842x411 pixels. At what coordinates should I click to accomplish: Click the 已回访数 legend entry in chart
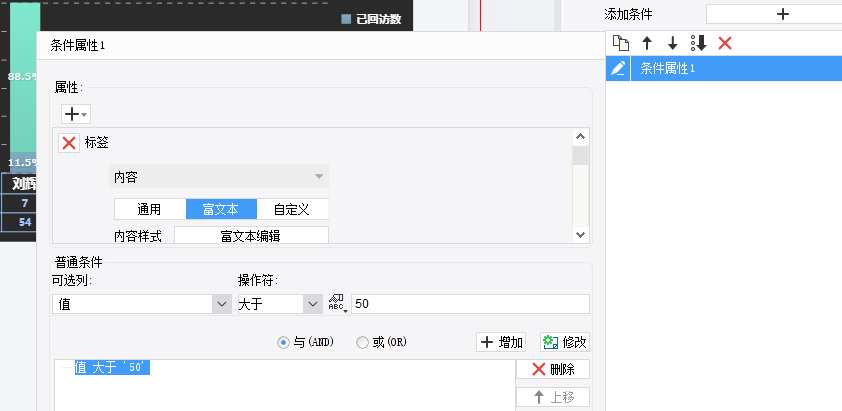(x=372, y=19)
